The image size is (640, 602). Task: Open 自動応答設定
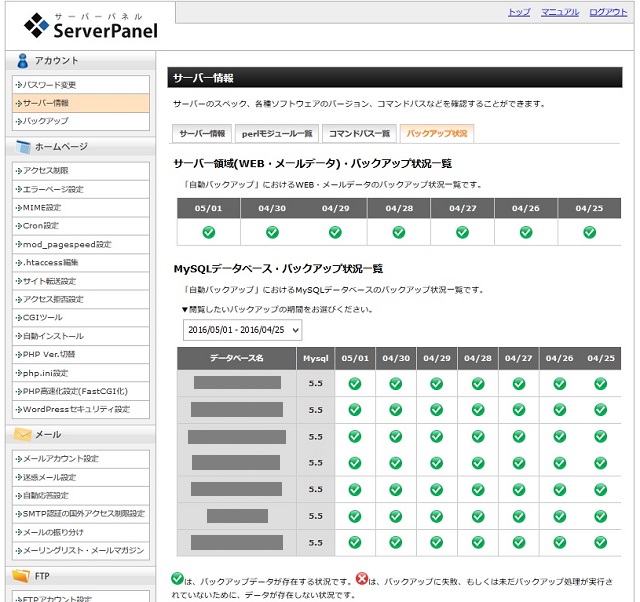click(x=81, y=495)
